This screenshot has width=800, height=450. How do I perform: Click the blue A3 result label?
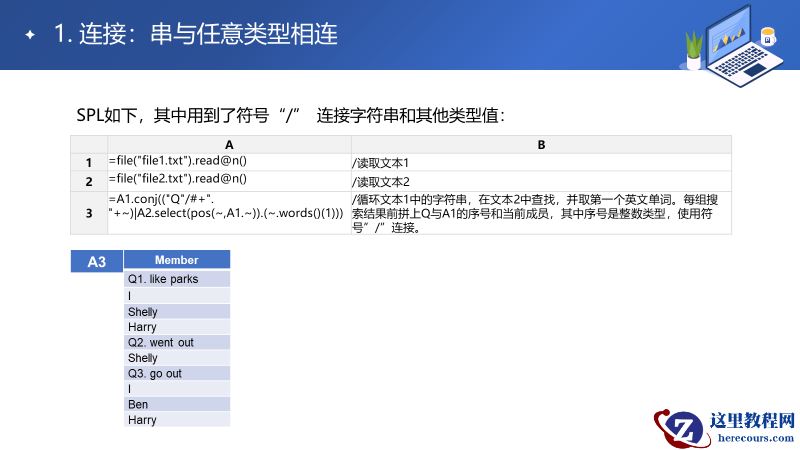(x=96, y=261)
